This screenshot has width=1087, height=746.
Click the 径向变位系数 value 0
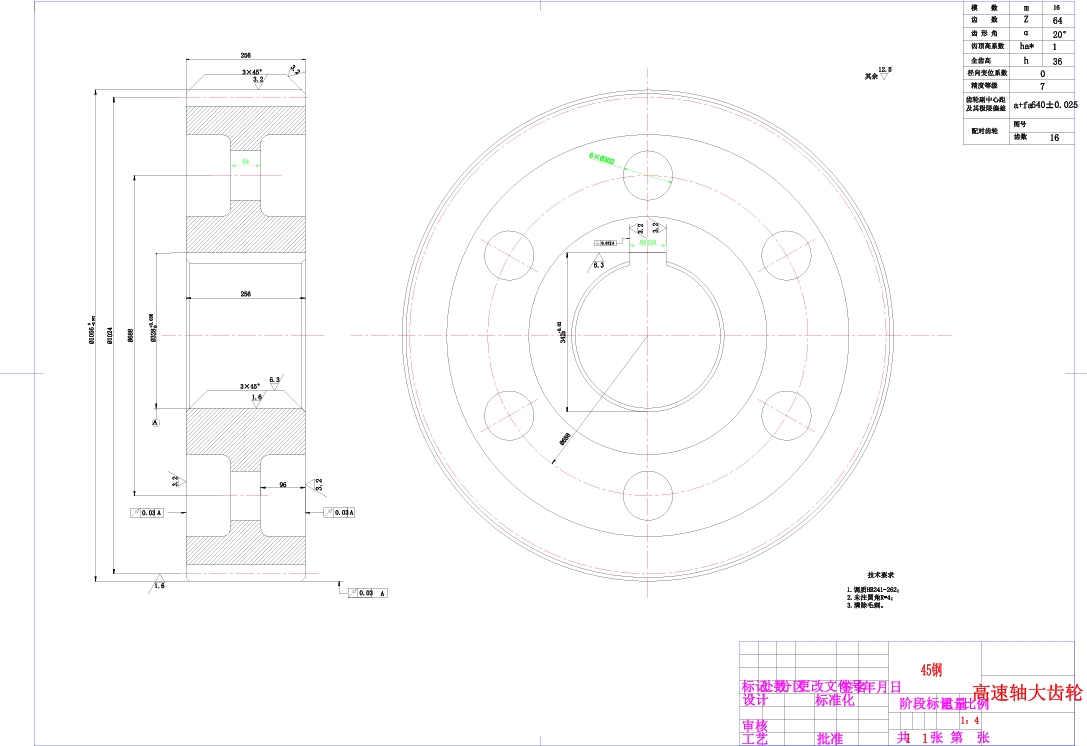1041,72
